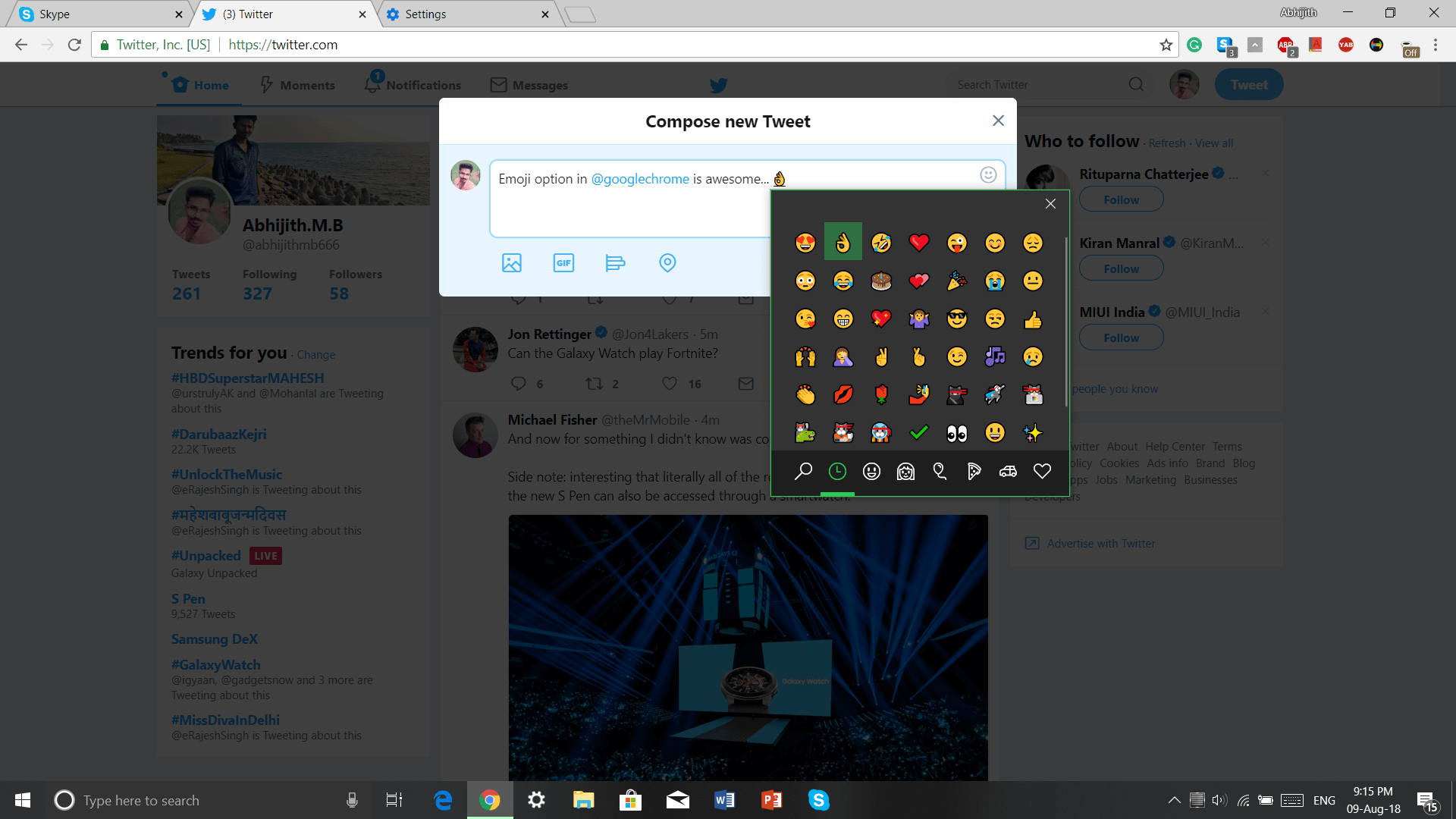This screenshot has height=819, width=1456.
Task: Open Notifications page
Action: (413, 85)
